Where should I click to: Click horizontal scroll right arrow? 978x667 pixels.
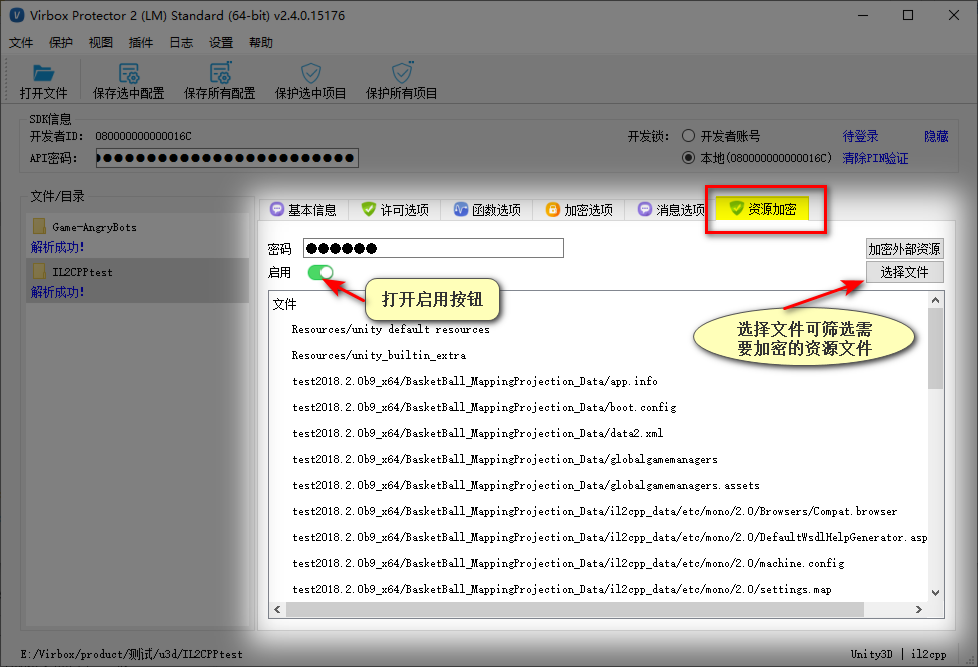(x=919, y=610)
